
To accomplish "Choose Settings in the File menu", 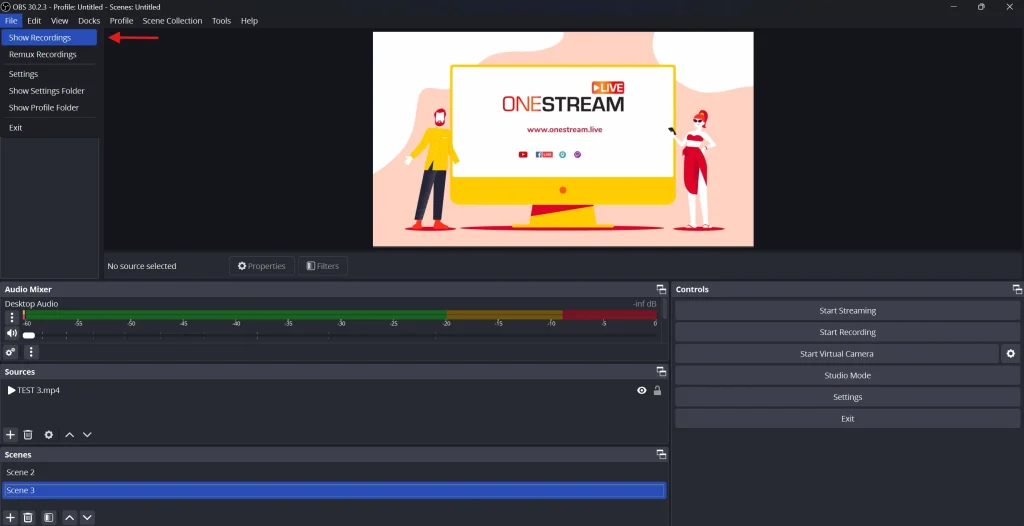I will pyautogui.click(x=49, y=74).
